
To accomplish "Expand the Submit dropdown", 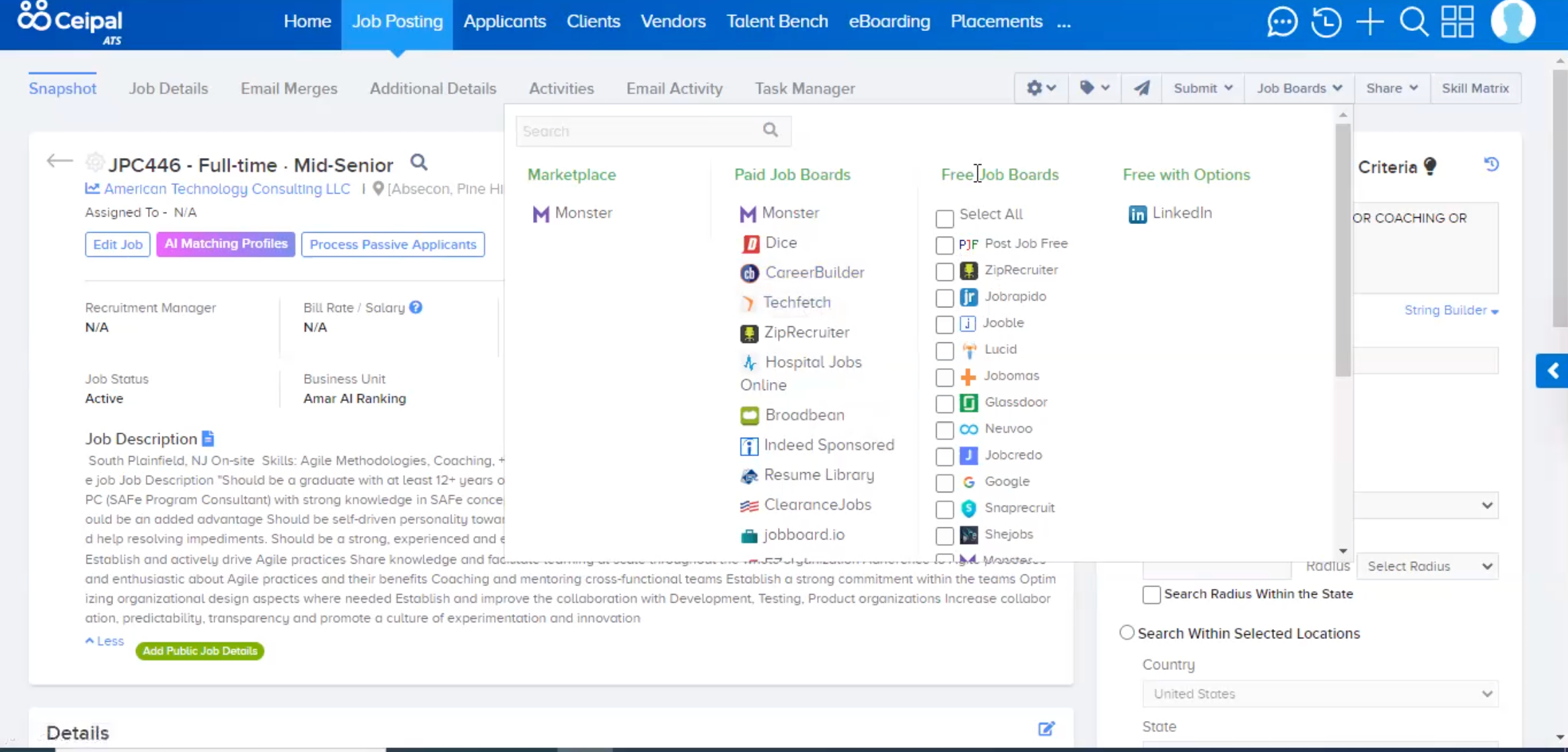I will (1203, 88).
